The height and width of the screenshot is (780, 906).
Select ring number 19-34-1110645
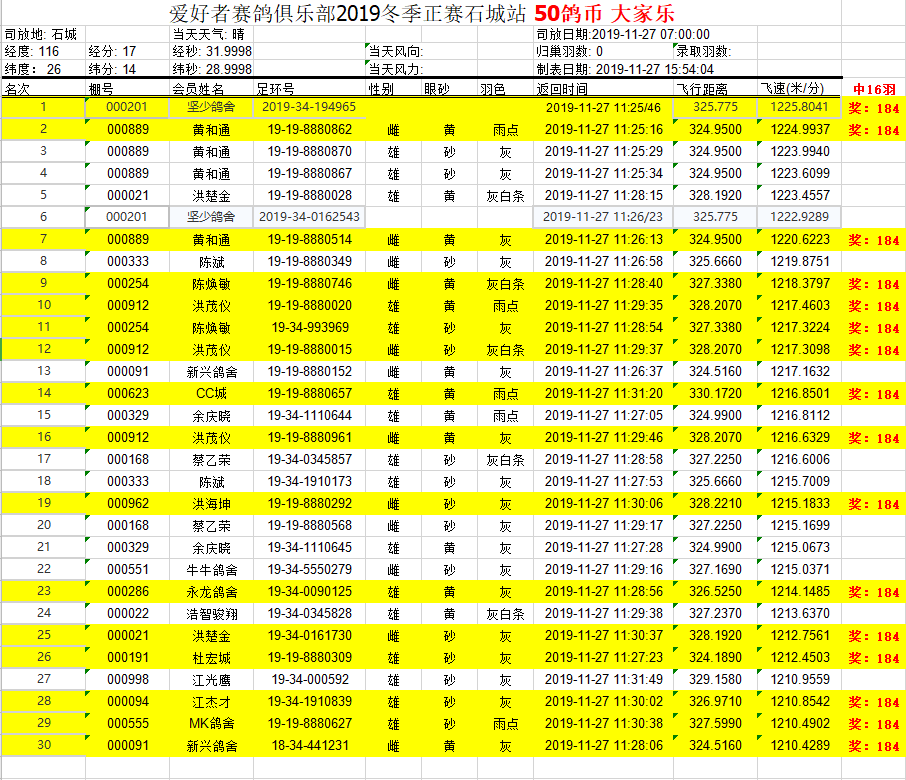pos(310,548)
